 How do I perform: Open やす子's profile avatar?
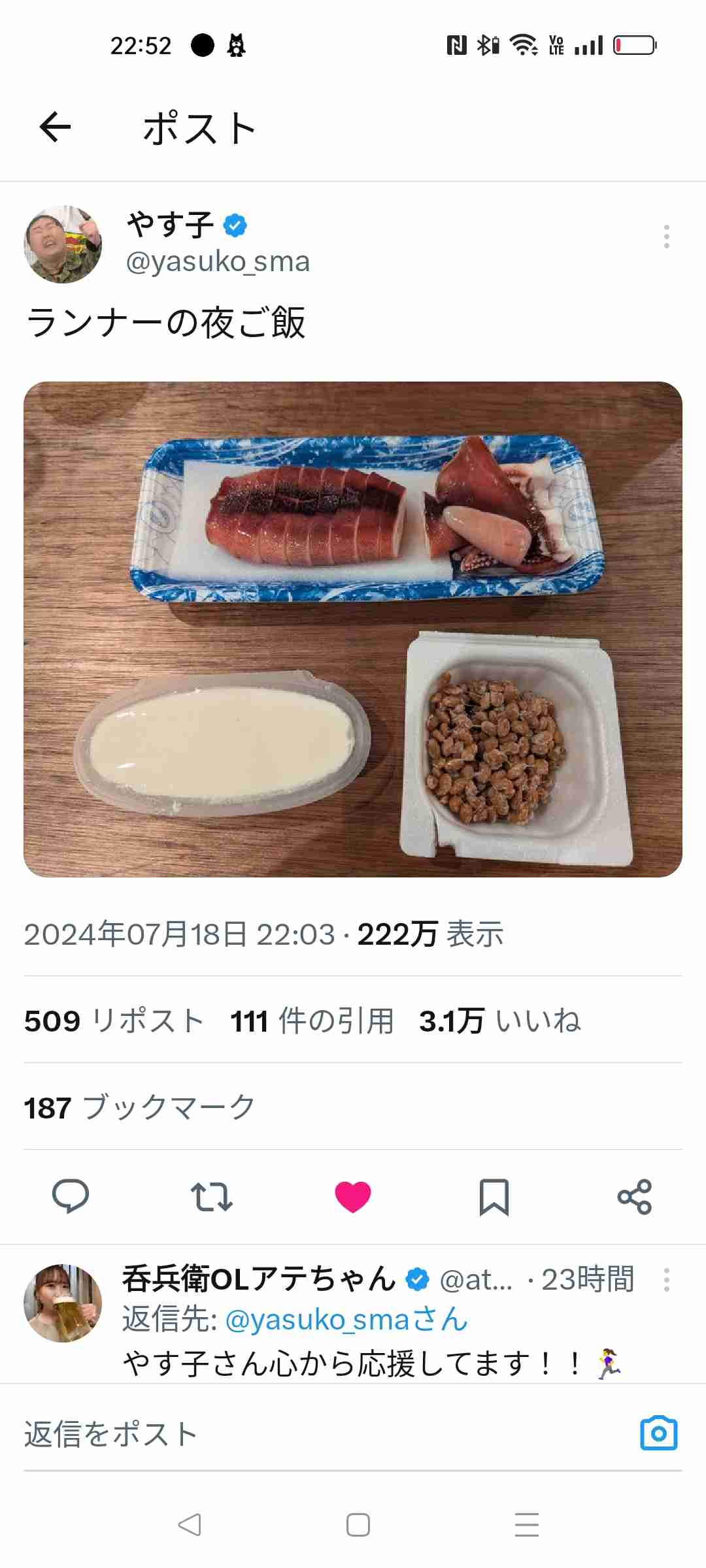pos(63,244)
